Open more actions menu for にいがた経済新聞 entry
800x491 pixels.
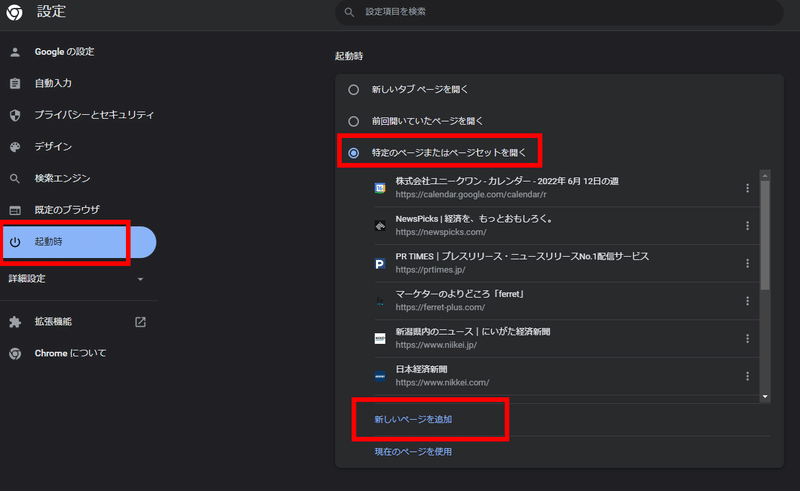747,339
